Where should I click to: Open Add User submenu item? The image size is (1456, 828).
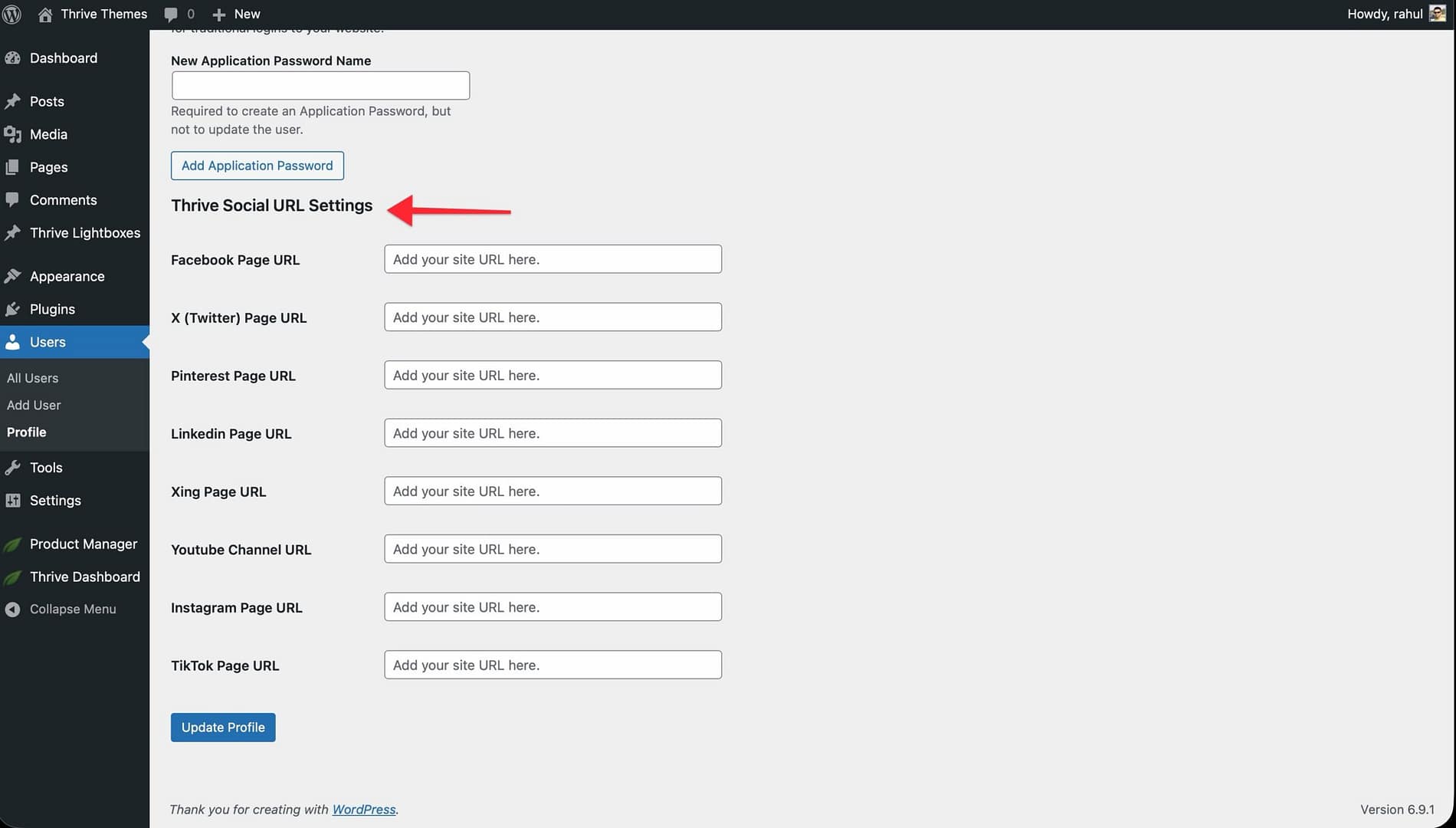click(x=34, y=405)
